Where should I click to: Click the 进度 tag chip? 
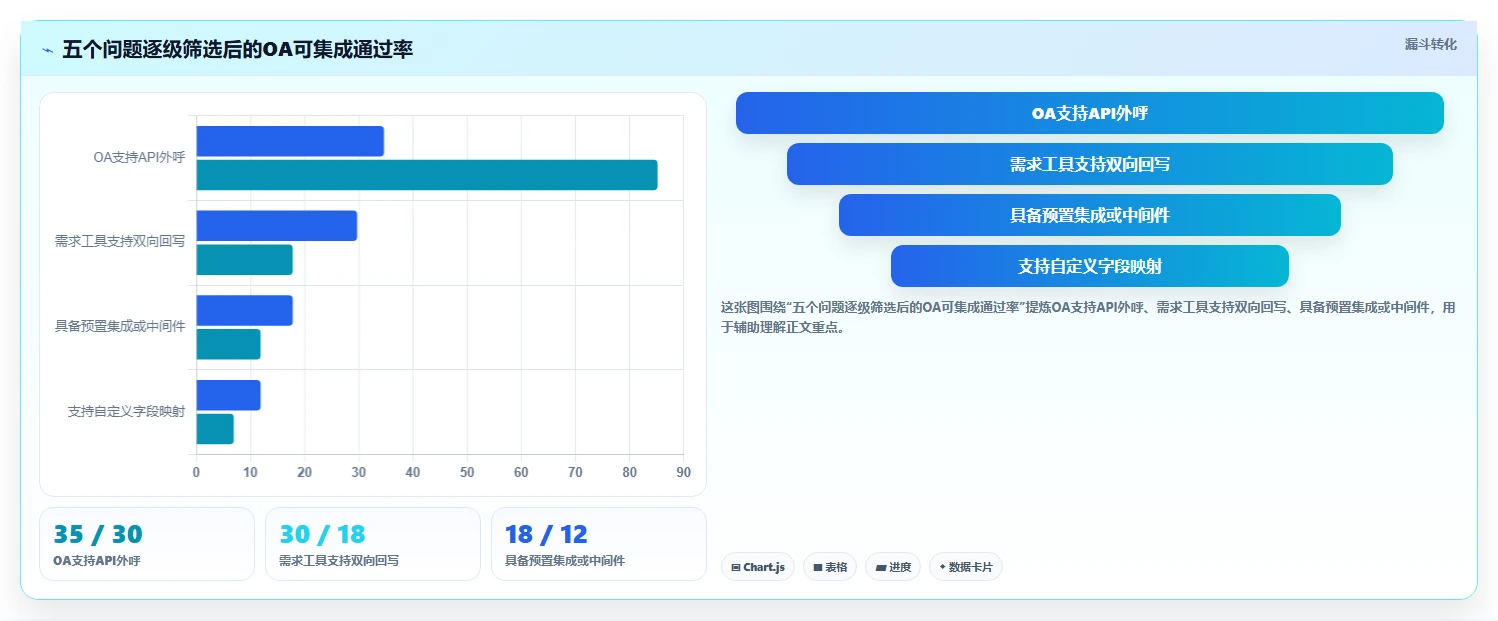[893, 567]
